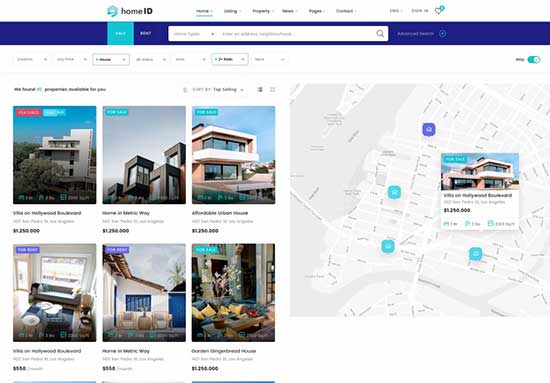Open the Contact menu
This screenshot has width=550, height=383.
pos(346,11)
